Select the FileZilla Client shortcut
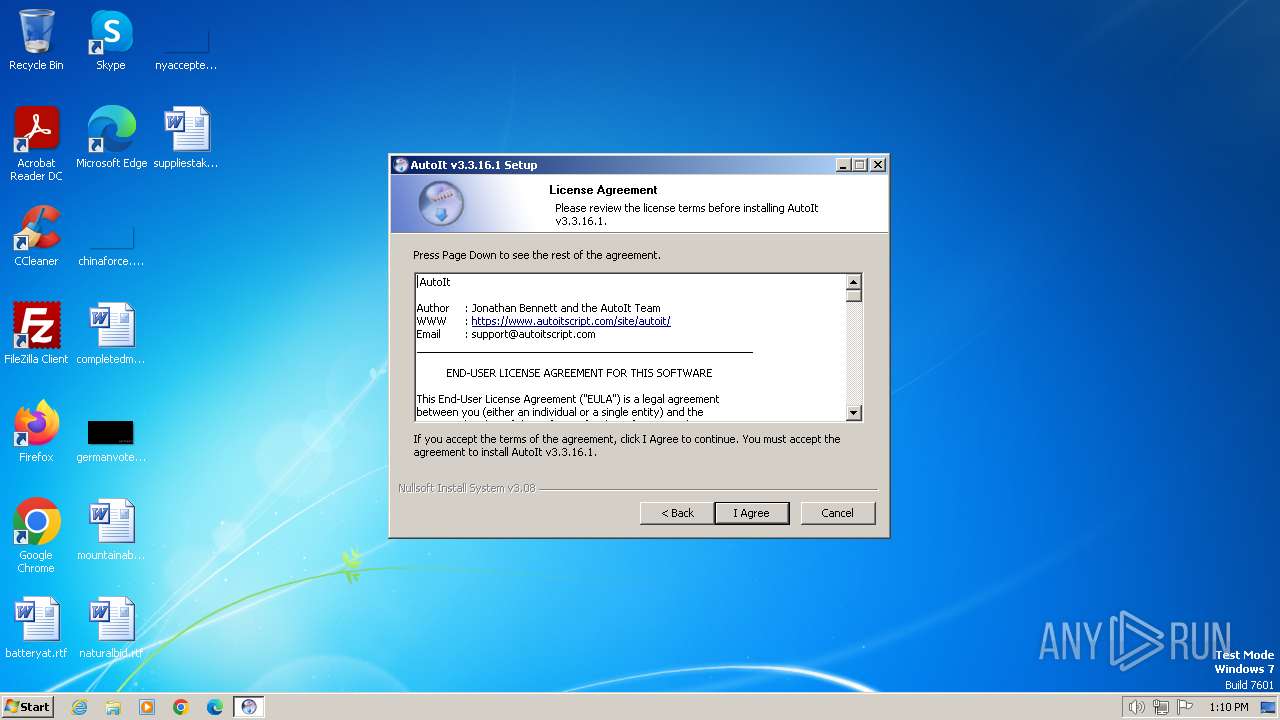 point(36,334)
